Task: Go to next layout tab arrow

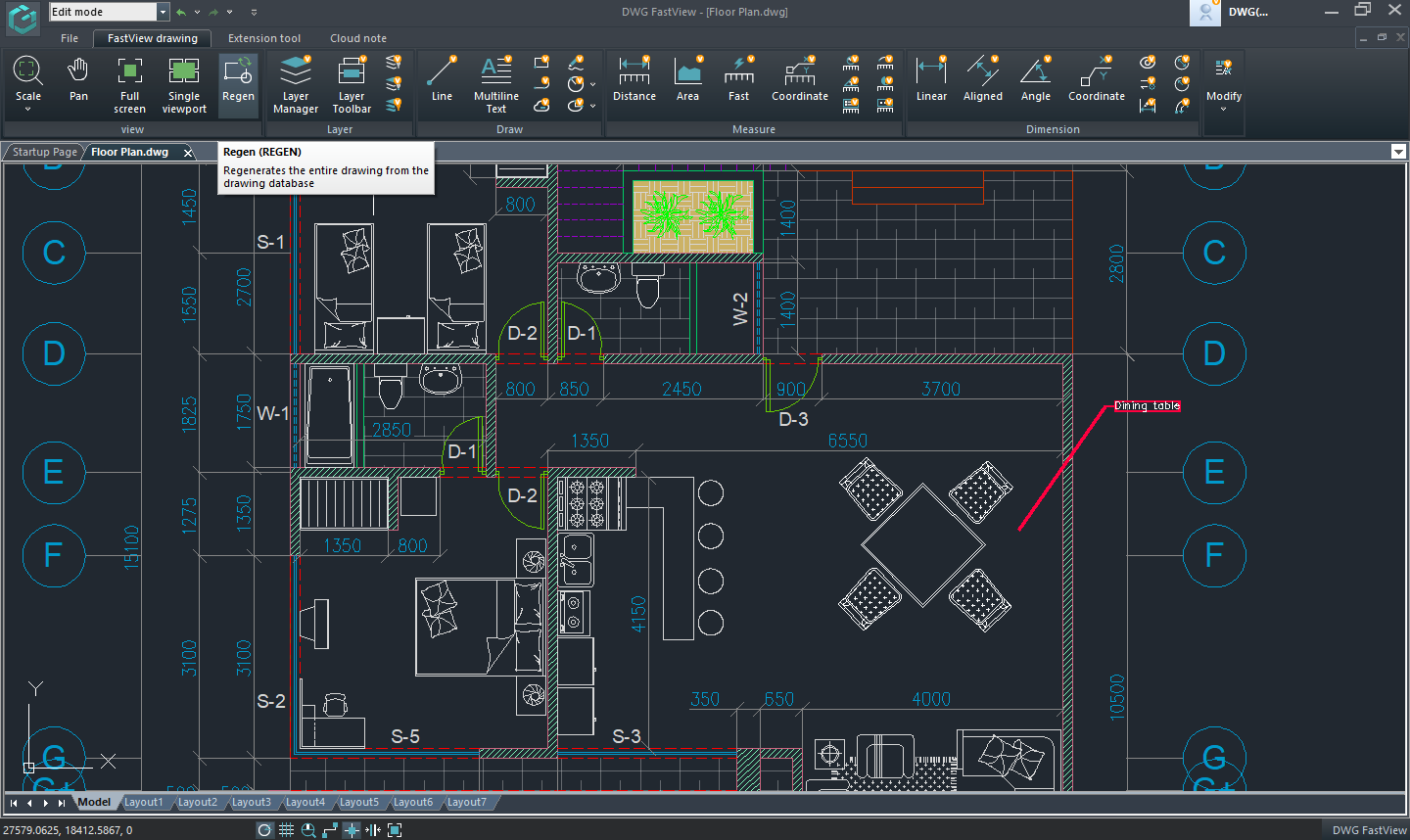Action: [45, 803]
